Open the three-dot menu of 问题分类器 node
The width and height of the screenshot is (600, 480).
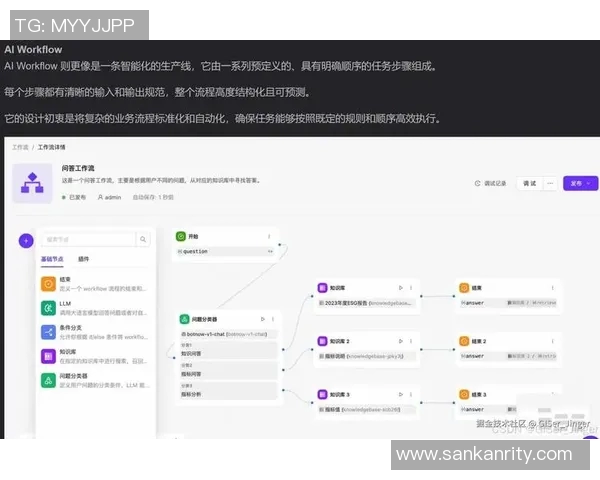273,319
